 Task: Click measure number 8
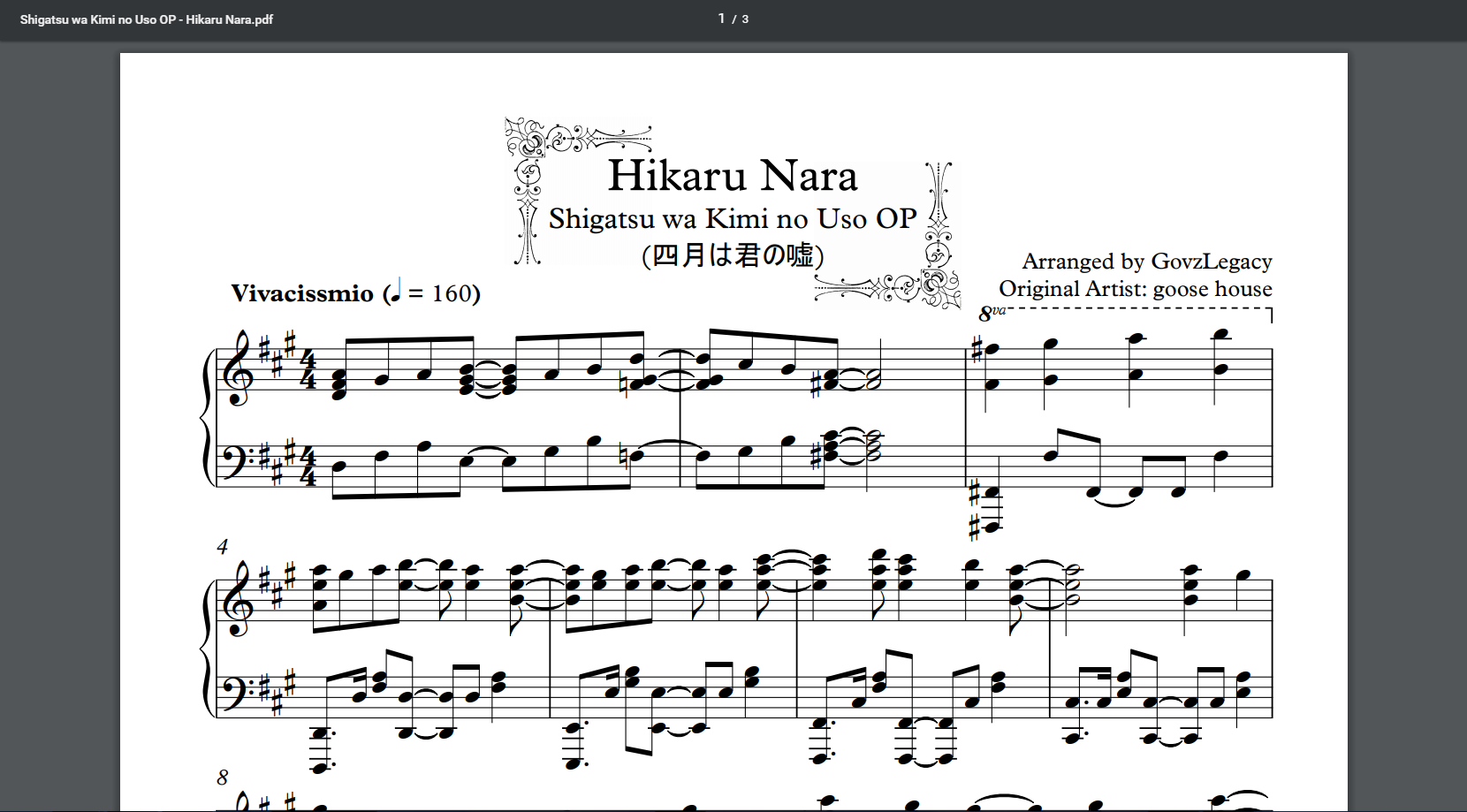point(223,778)
